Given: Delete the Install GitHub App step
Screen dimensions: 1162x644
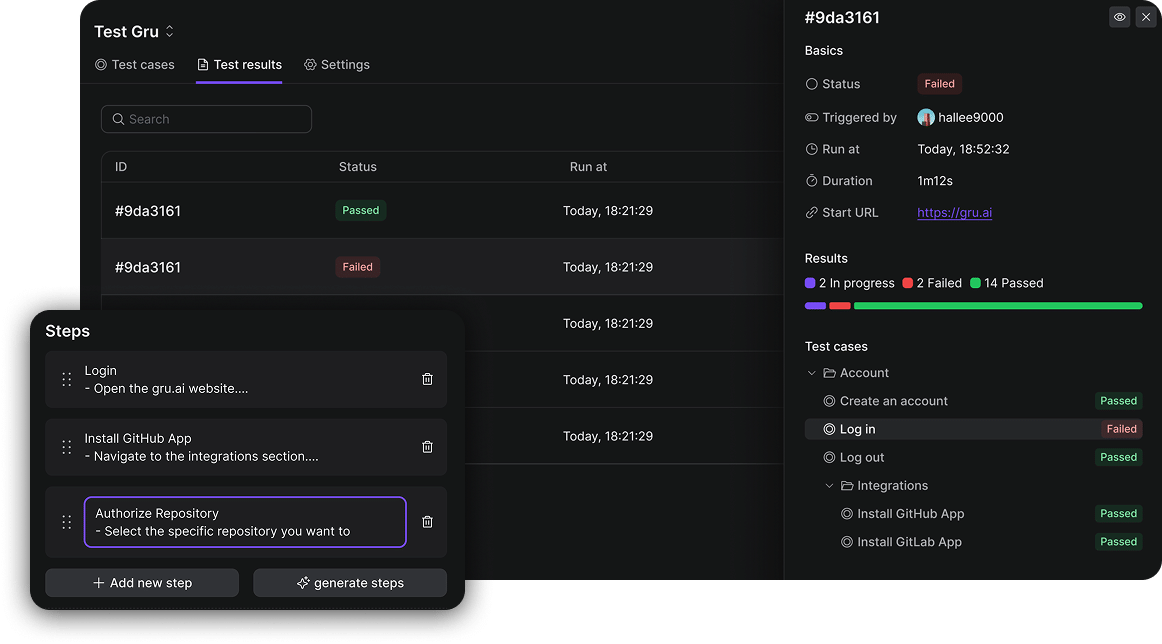Looking at the screenshot, I should point(428,447).
